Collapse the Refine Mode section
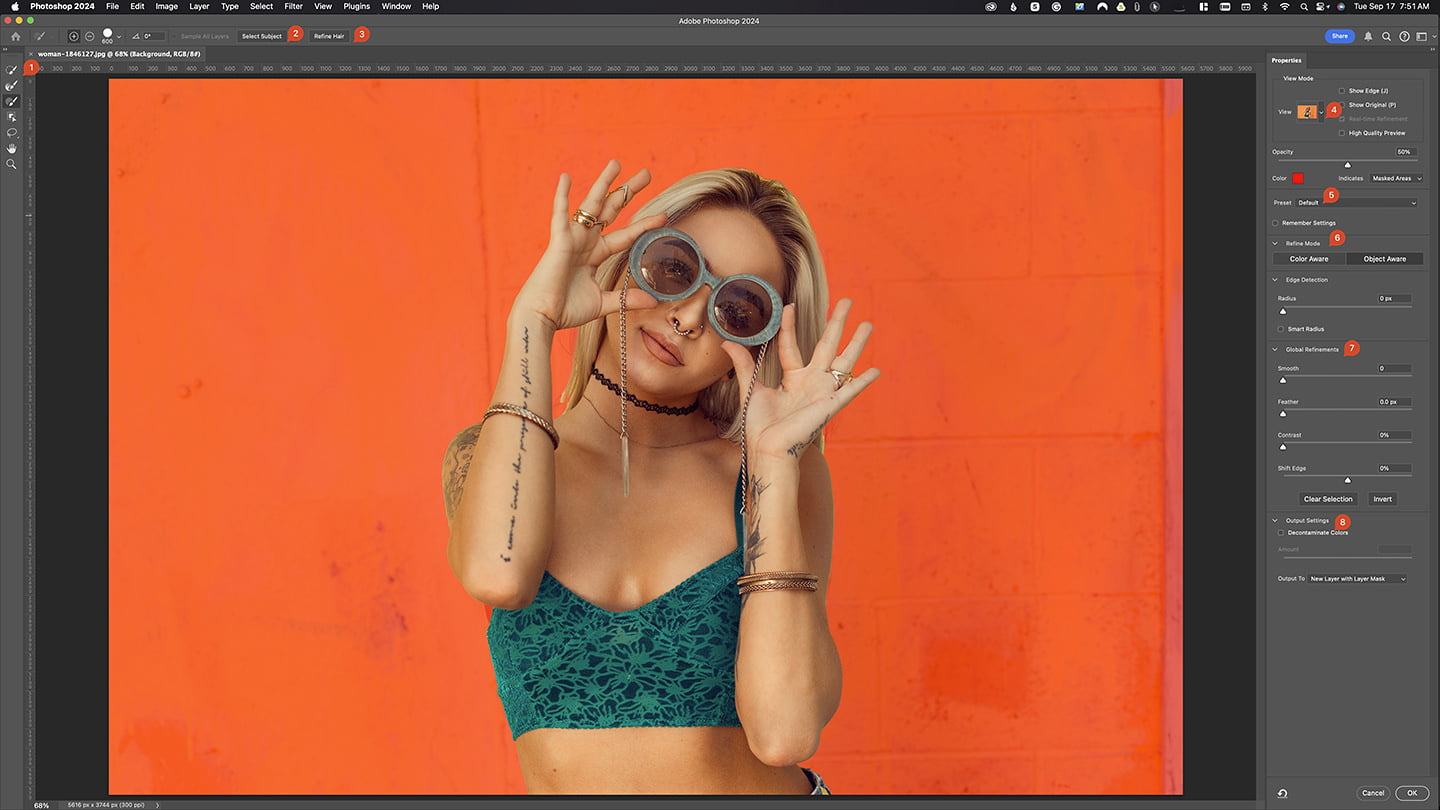This screenshot has height=810, width=1440. tap(1275, 243)
